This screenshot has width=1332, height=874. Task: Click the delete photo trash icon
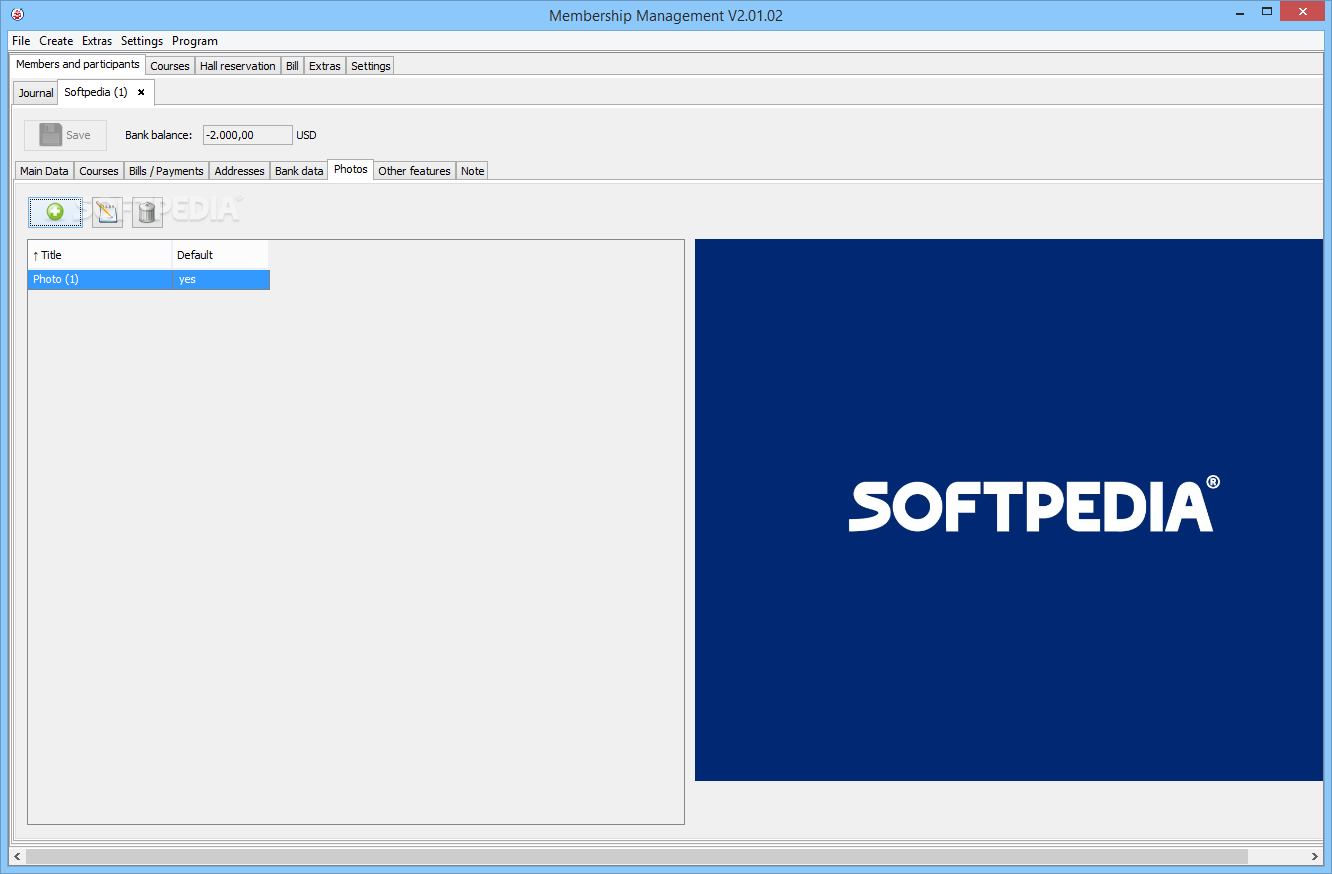(147, 212)
